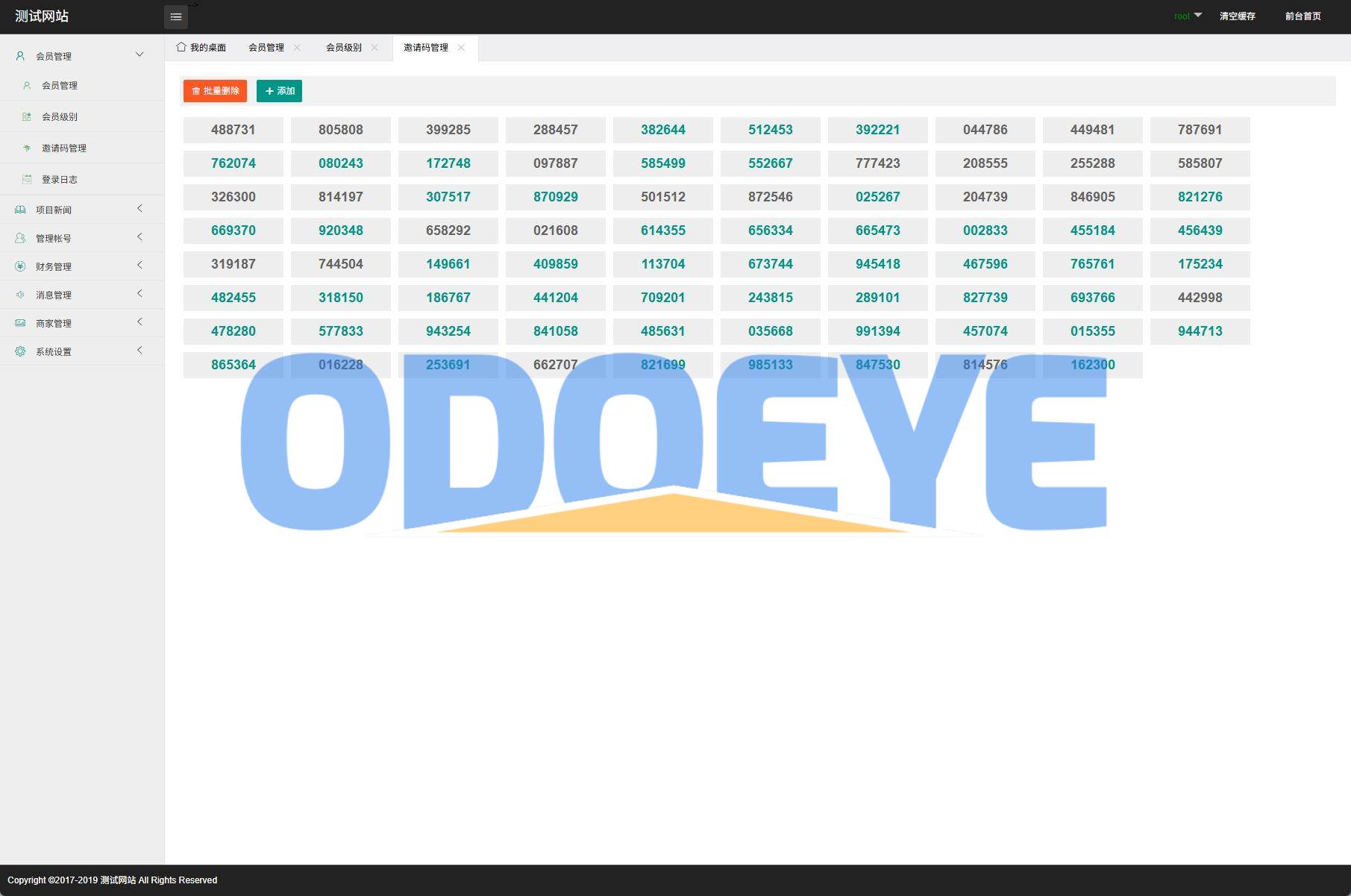Select invite code 488731
The height and width of the screenshot is (896, 1351).
click(233, 130)
